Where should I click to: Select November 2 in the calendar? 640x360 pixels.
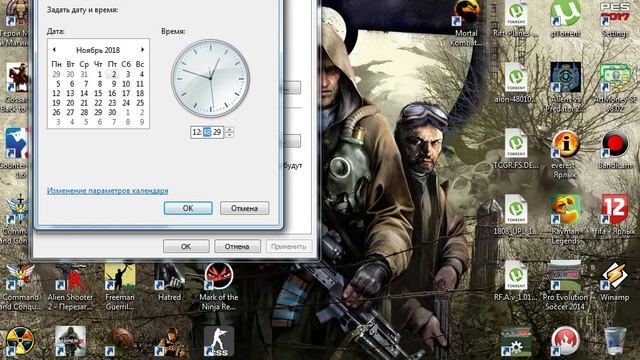coord(113,74)
